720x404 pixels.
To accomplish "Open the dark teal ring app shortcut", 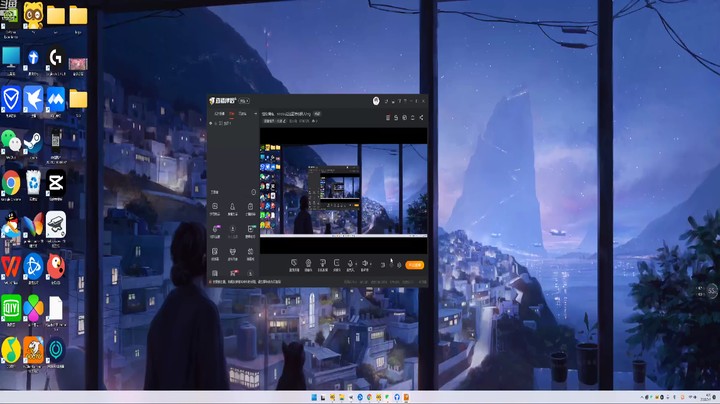I will [56, 349].
